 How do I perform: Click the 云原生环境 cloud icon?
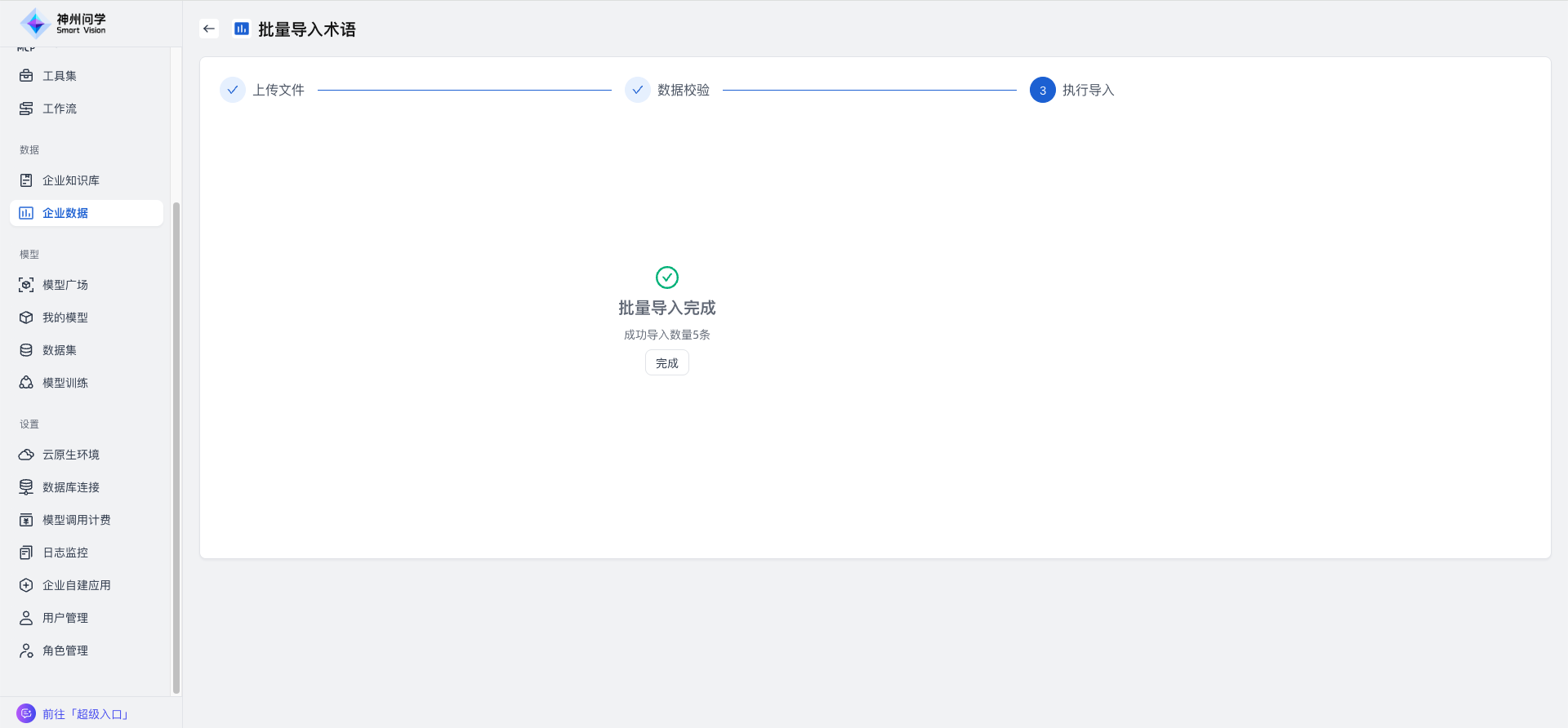(26, 455)
